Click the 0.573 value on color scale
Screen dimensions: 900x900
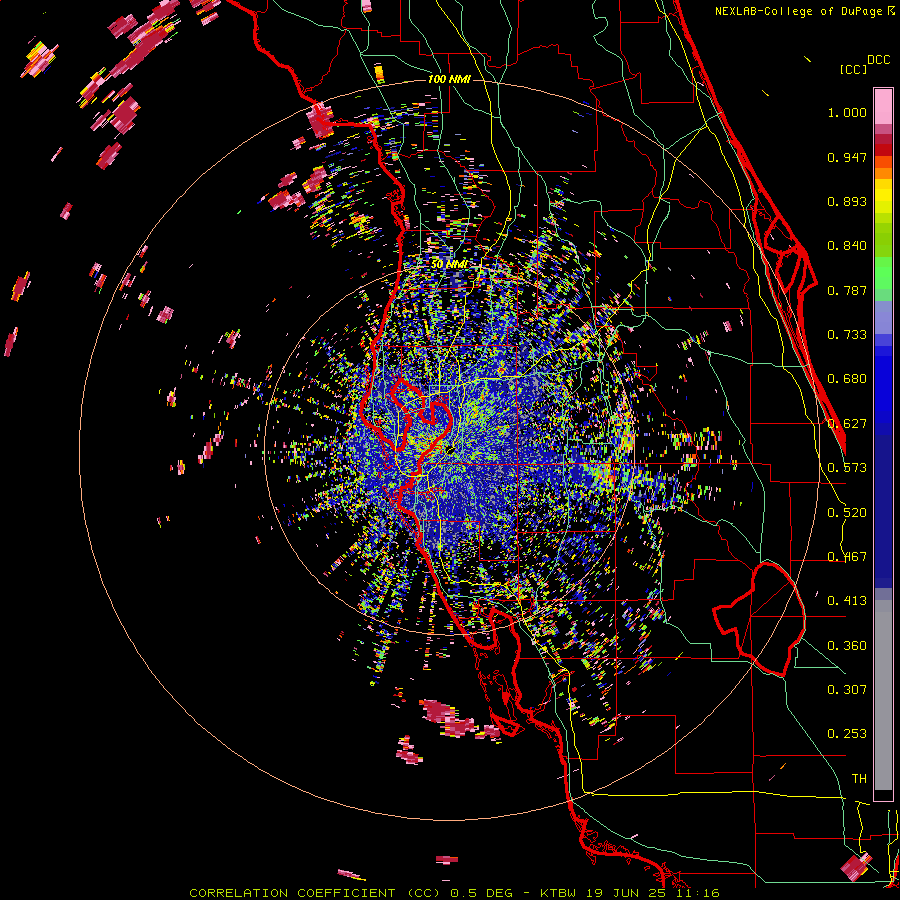click(847, 468)
